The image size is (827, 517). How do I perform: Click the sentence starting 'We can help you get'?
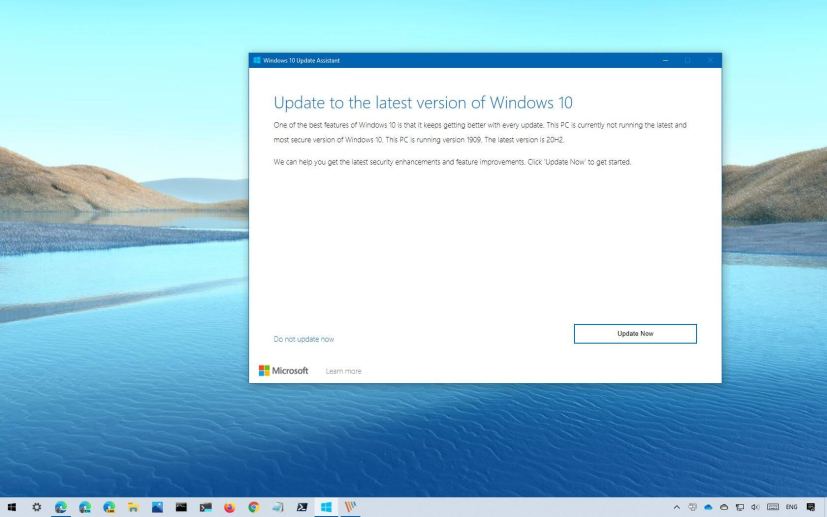(452, 162)
